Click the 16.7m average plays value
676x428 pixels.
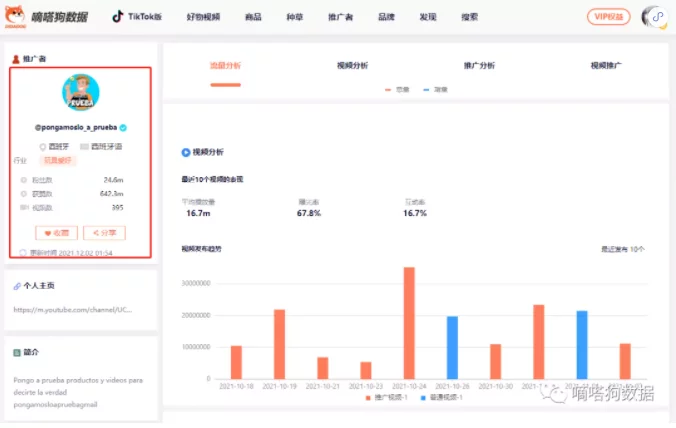click(x=198, y=213)
